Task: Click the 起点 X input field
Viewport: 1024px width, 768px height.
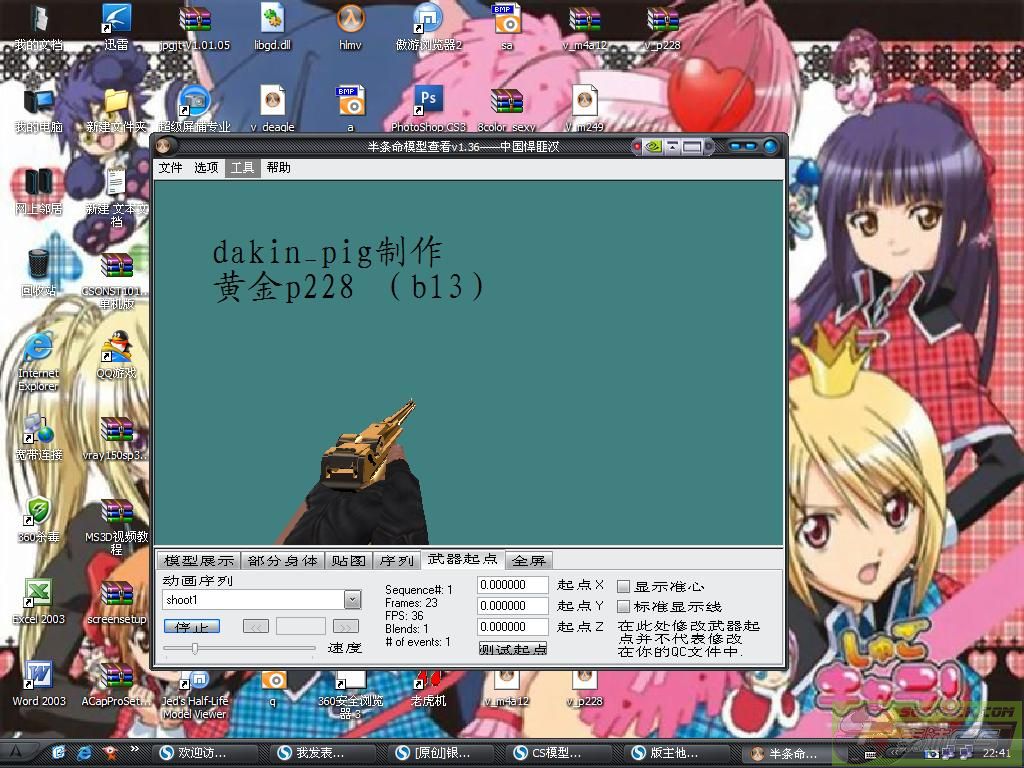Action: point(513,585)
